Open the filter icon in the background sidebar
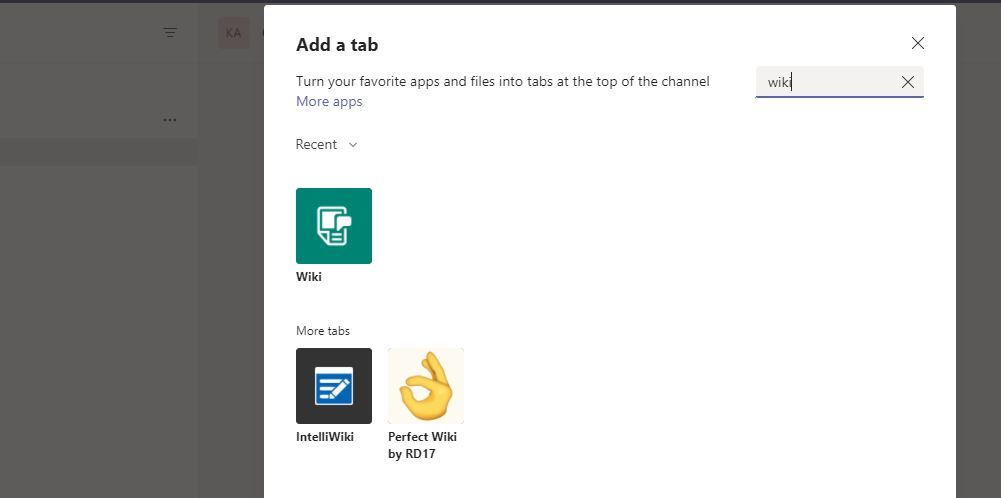This screenshot has width=1001, height=498. click(x=170, y=33)
